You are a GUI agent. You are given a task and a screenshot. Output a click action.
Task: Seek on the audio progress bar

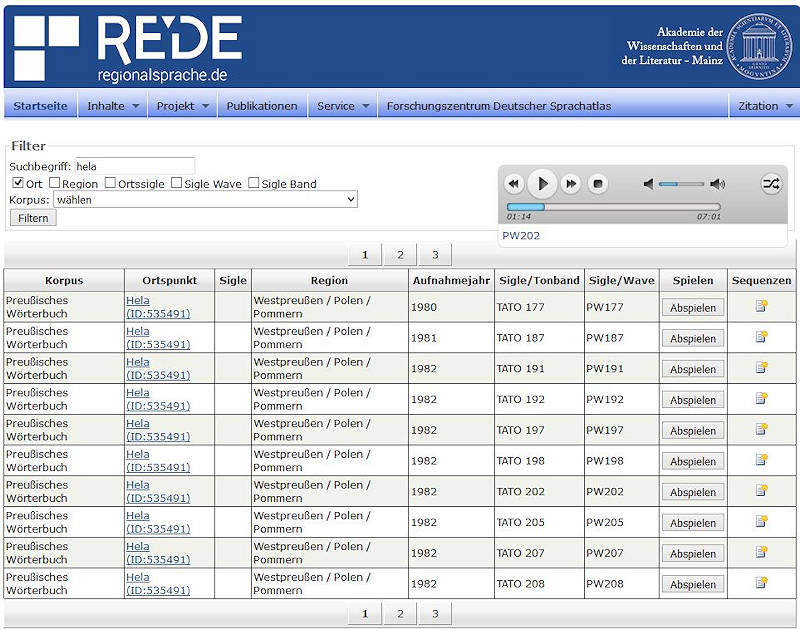click(613, 207)
